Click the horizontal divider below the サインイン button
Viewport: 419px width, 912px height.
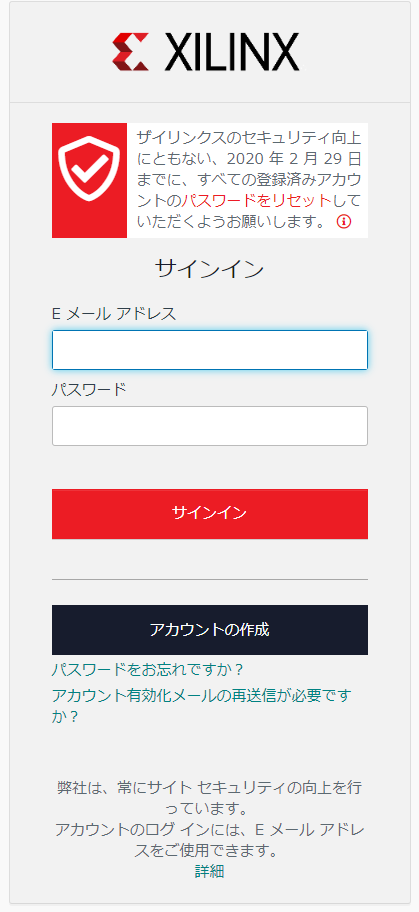(210, 579)
